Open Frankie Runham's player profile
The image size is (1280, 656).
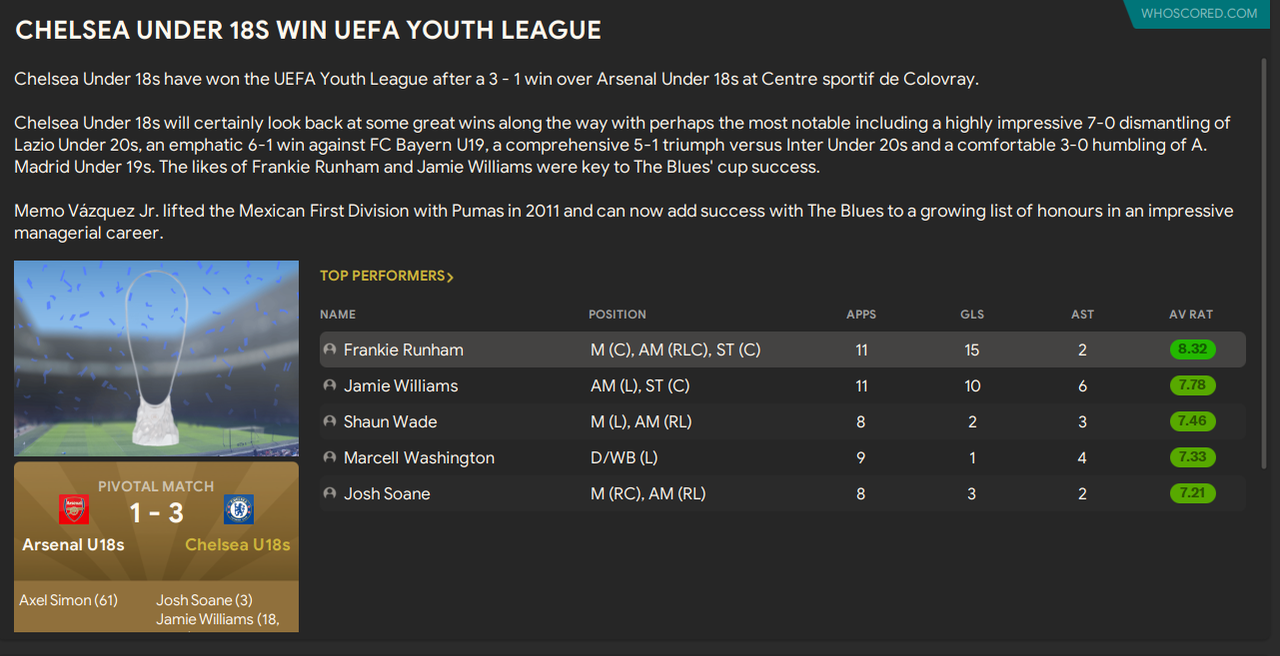[x=403, y=350]
